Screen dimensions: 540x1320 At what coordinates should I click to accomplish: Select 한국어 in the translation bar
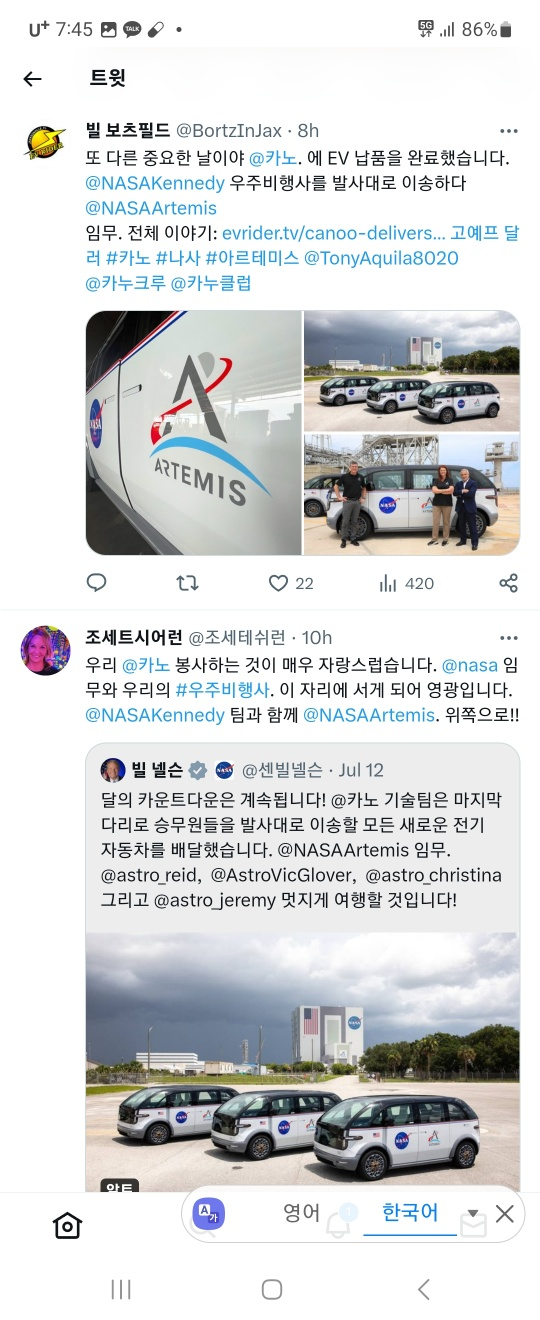pos(410,1213)
